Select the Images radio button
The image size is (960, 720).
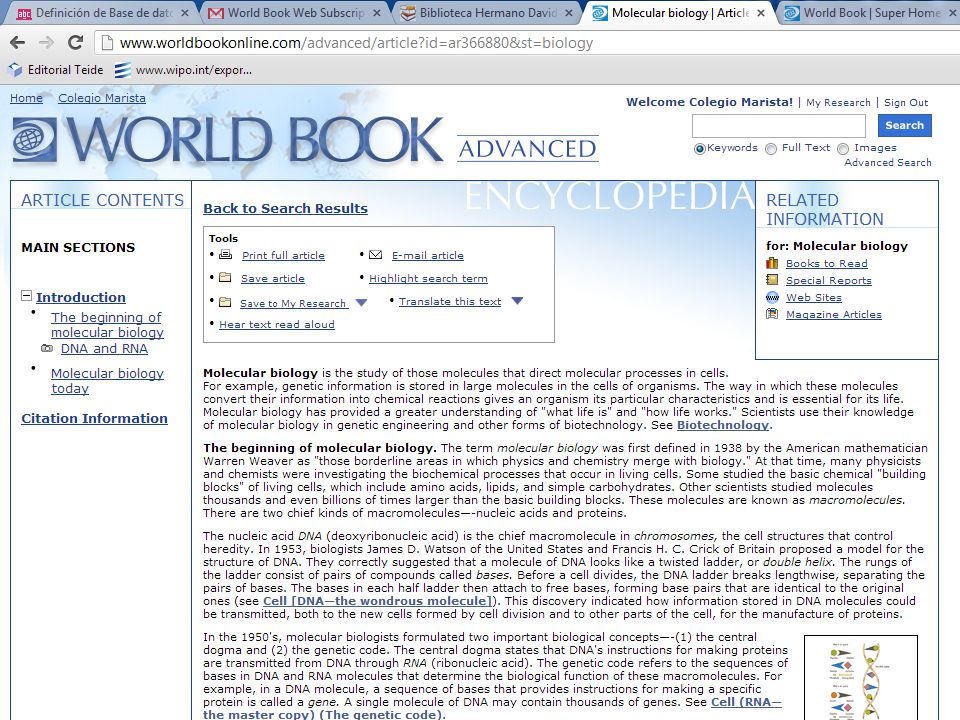click(x=843, y=149)
